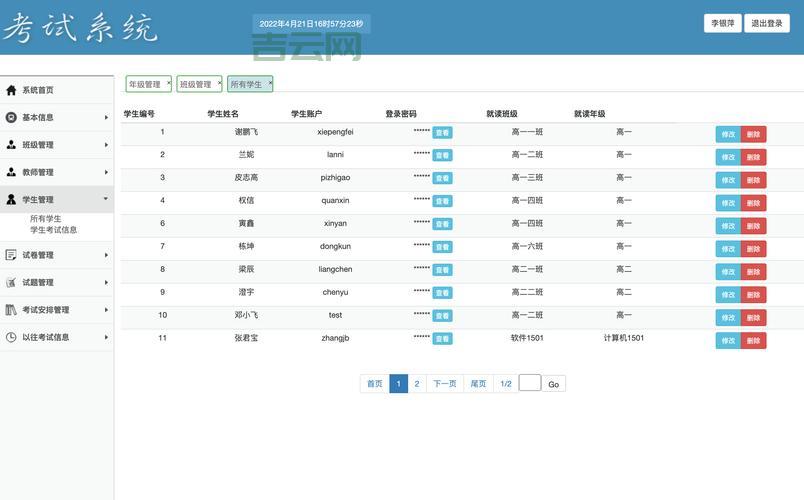Image resolution: width=804 pixels, height=500 pixels.
Task: Click 删除 for student xinyan
Action: [753, 226]
